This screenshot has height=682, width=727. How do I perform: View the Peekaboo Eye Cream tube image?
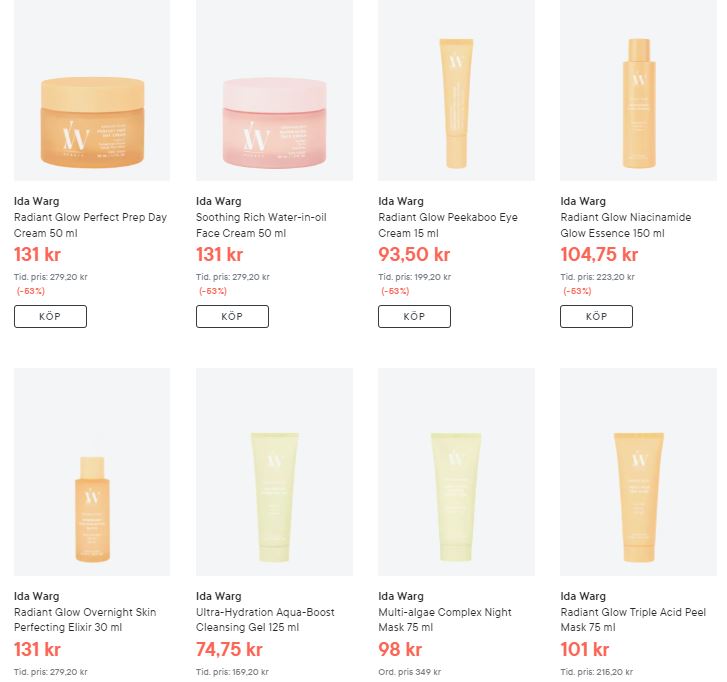coord(456,90)
